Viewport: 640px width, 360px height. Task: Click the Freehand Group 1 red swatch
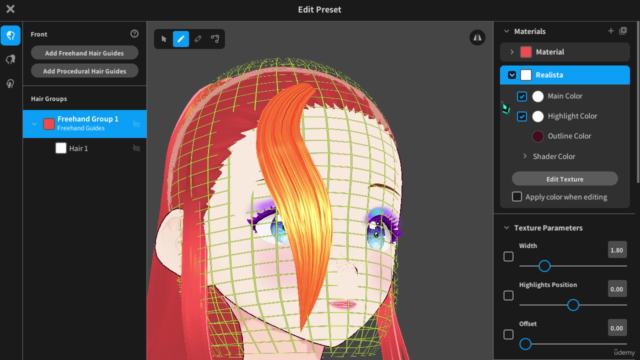pos(49,124)
